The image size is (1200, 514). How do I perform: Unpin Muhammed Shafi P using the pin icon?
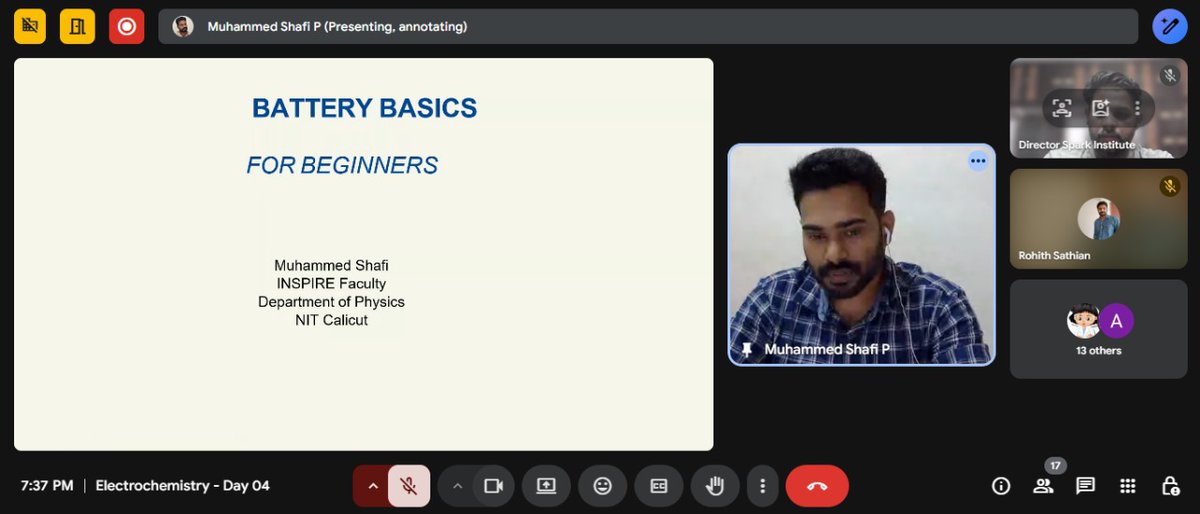pos(746,350)
